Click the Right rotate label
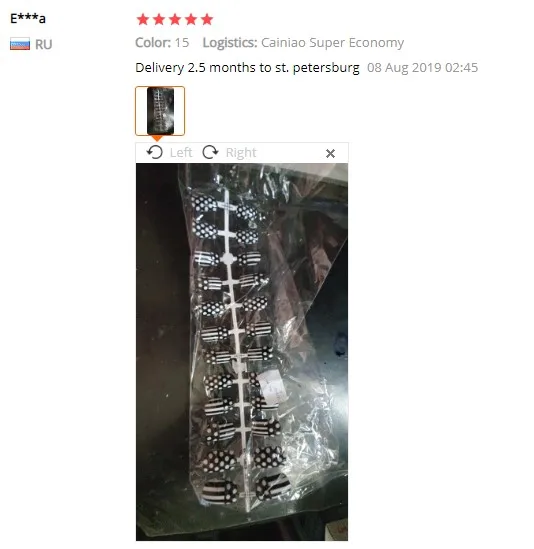This screenshot has width=534, height=549. tap(241, 153)
